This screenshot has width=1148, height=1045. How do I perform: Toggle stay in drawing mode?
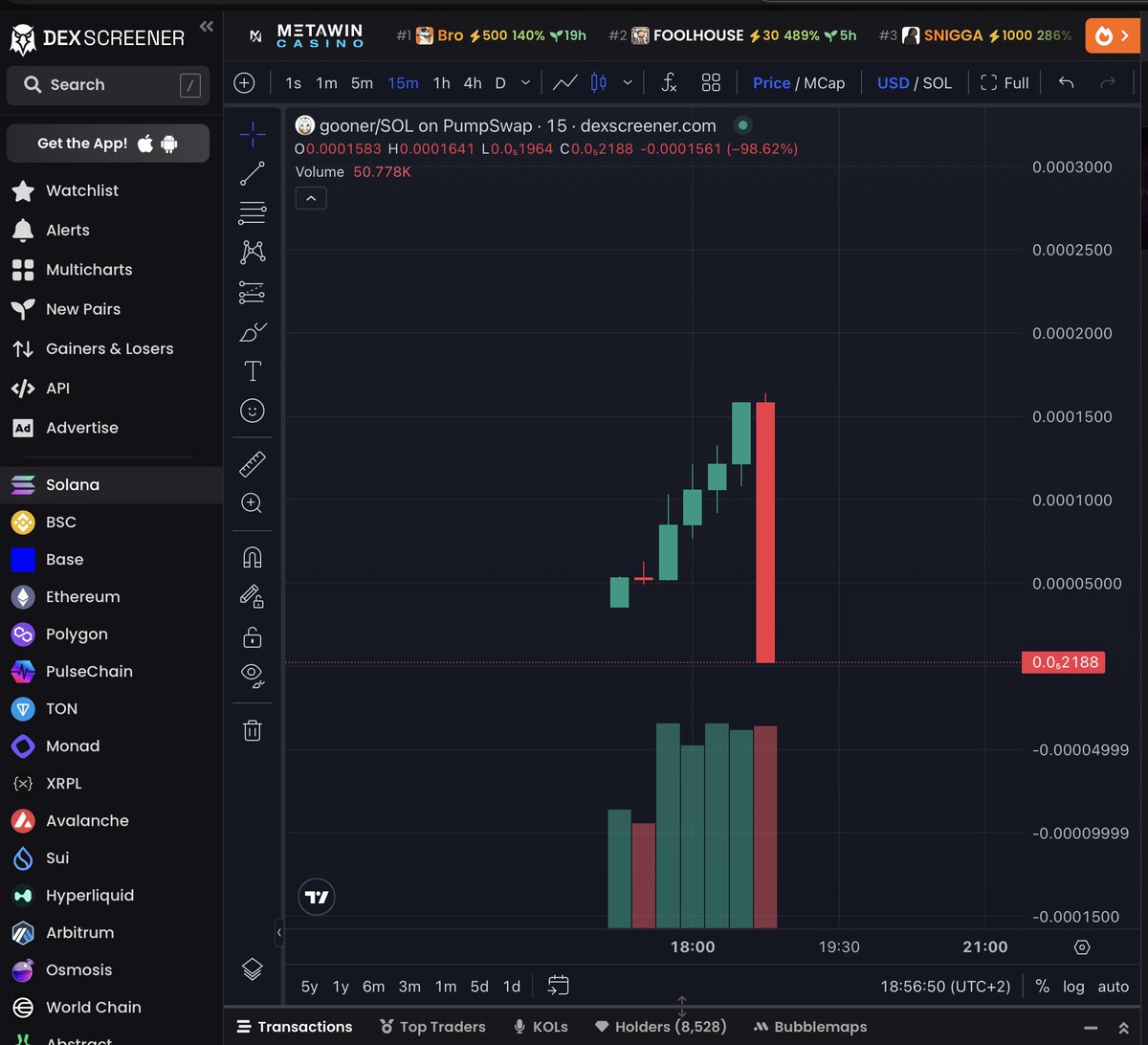(x=253, y=597)
